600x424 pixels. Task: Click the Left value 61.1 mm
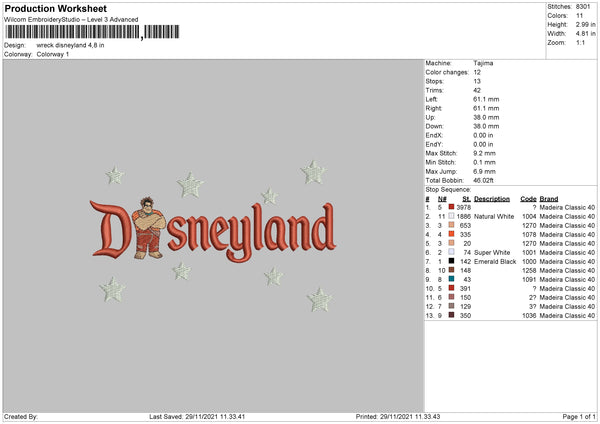pos(486,99)
